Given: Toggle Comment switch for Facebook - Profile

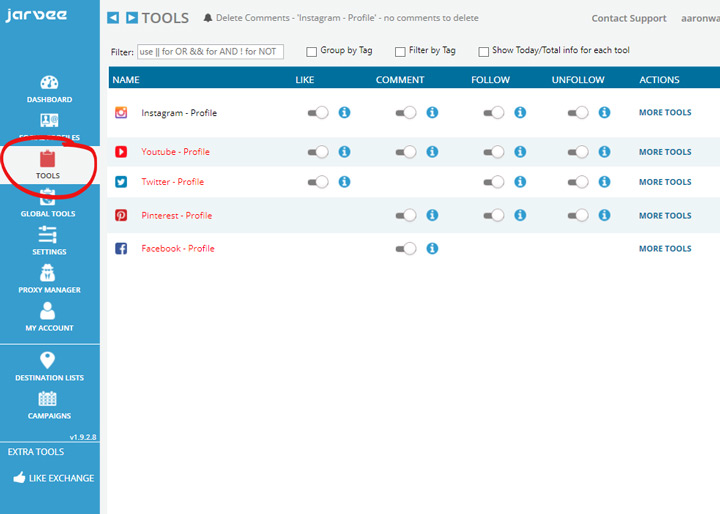Looking at the screenshot, I should point(406,249).
